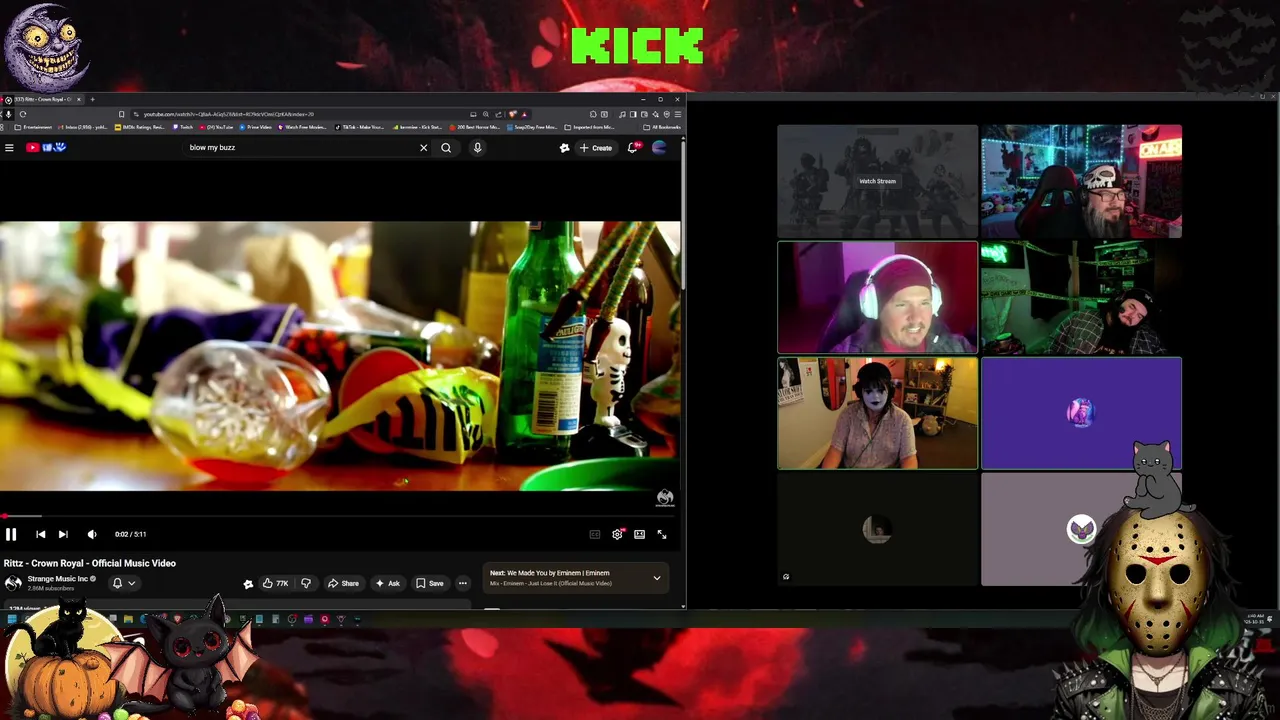Select the face-paint participant webcam tile
The height and width of the screenshot is (720, 1280).
click(877, 413)
